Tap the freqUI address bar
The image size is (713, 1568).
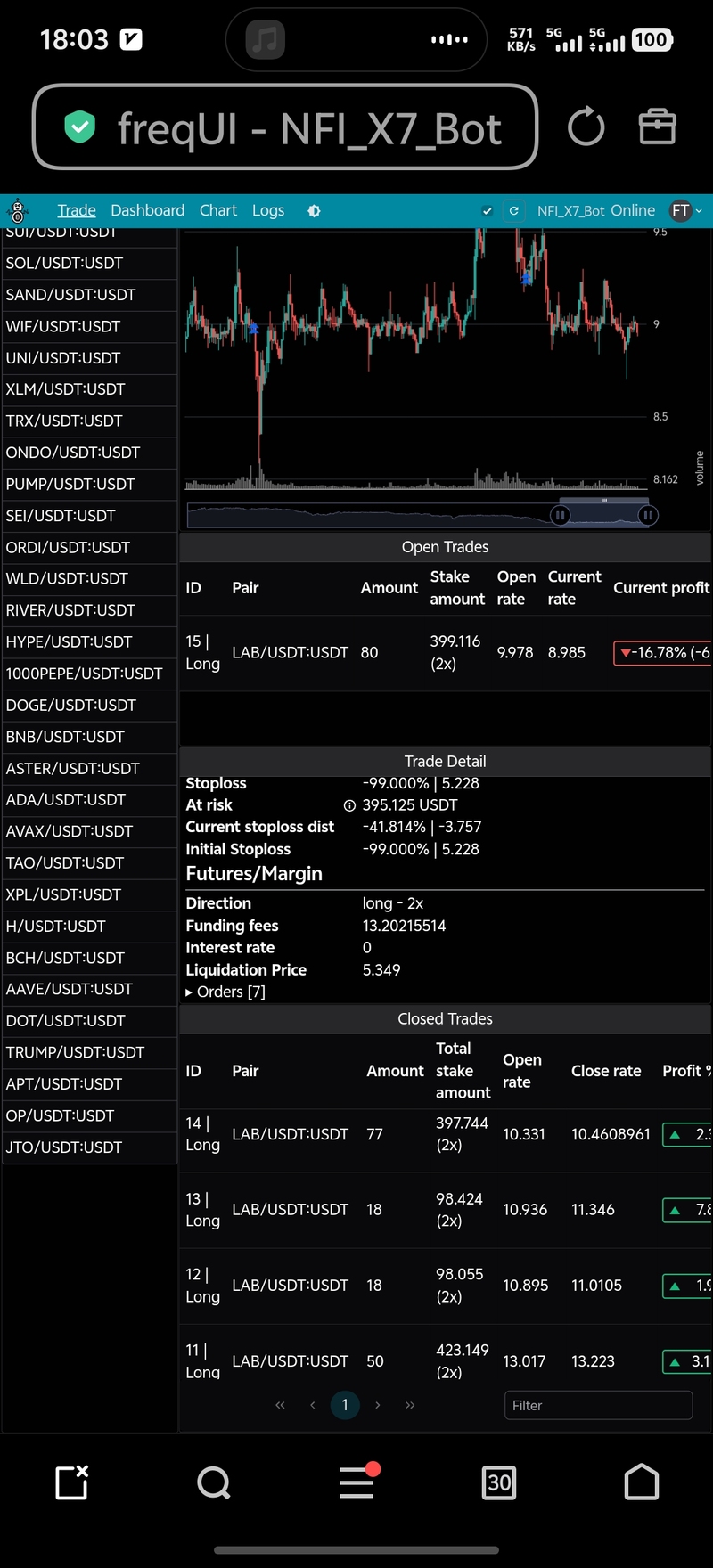[285, 127]
